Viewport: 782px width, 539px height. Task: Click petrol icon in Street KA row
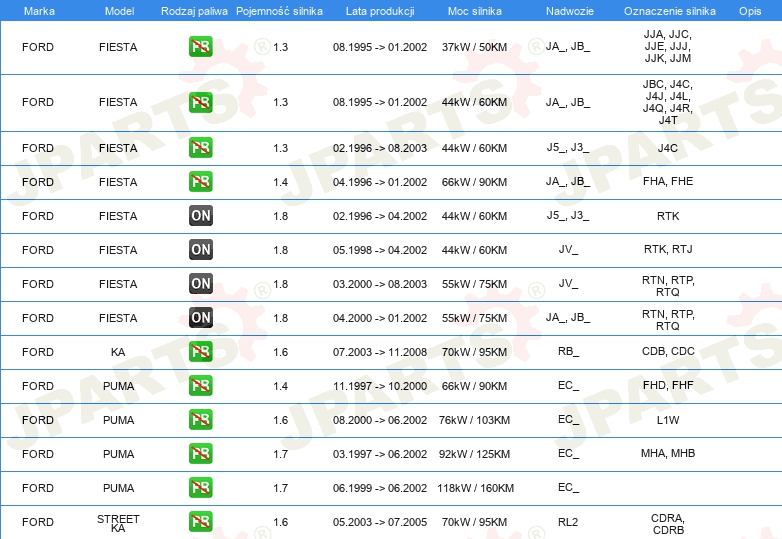click(x=200, y=522)
